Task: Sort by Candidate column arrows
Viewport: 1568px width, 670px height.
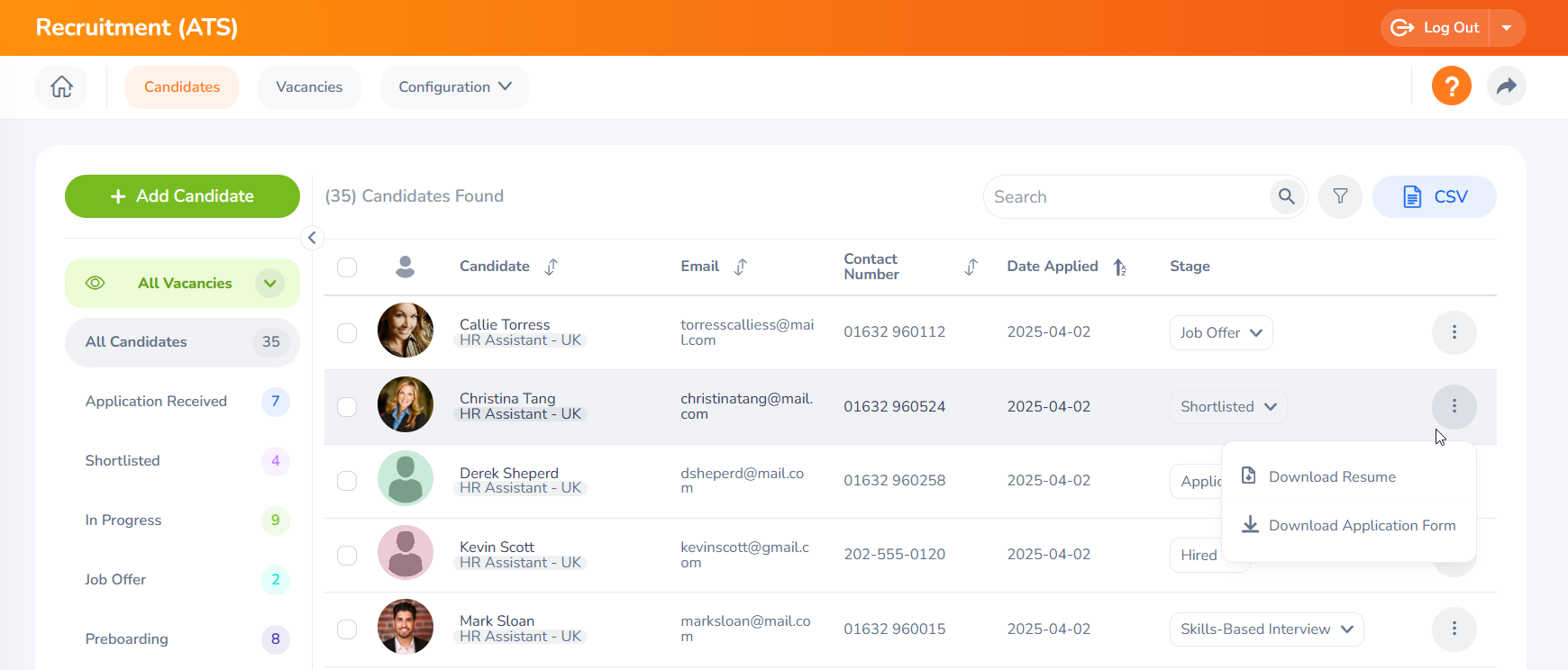Action: pyautogui.click(x=552, y=267)
